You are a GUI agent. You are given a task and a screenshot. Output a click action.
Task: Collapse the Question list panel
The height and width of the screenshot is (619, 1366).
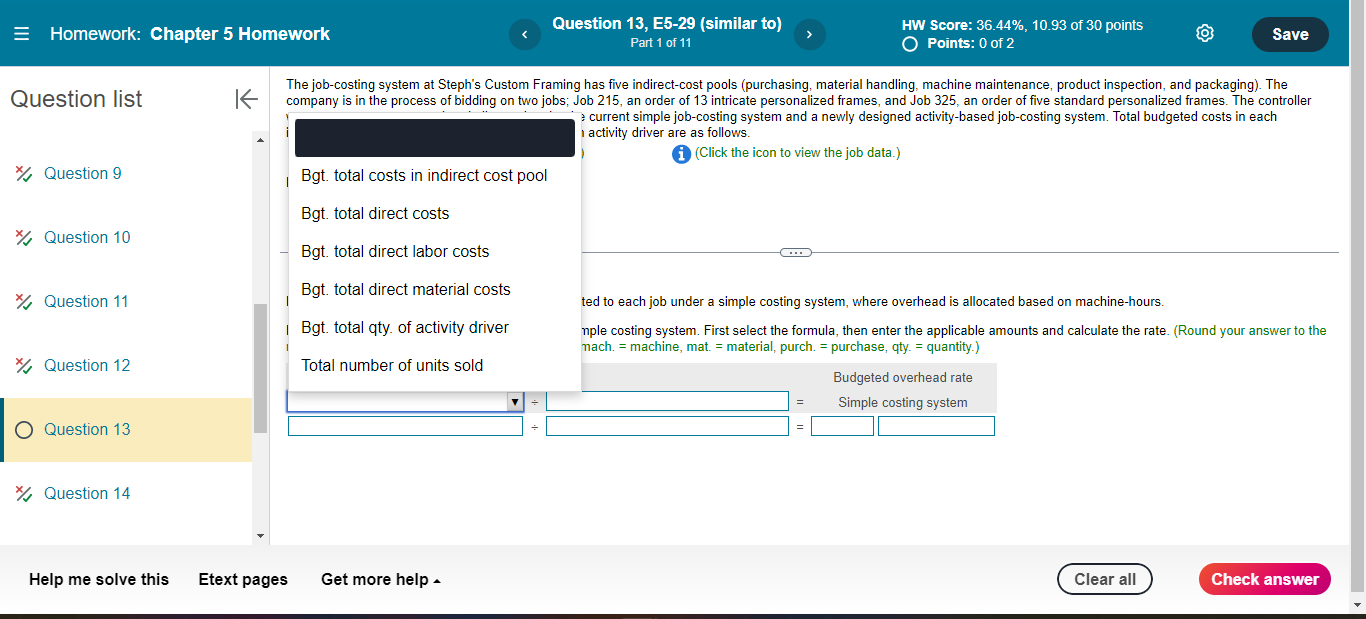(x=246, y=99)
